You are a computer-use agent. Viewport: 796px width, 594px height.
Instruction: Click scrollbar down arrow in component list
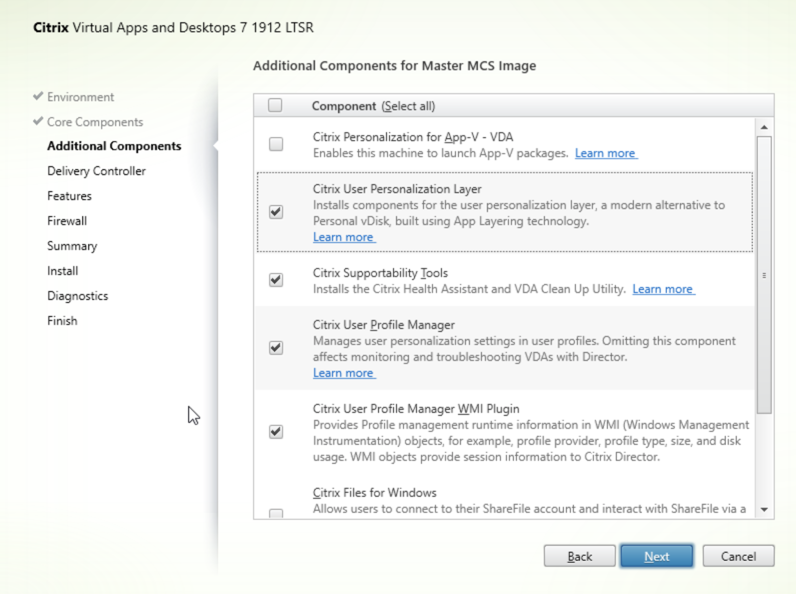point(764,509)
